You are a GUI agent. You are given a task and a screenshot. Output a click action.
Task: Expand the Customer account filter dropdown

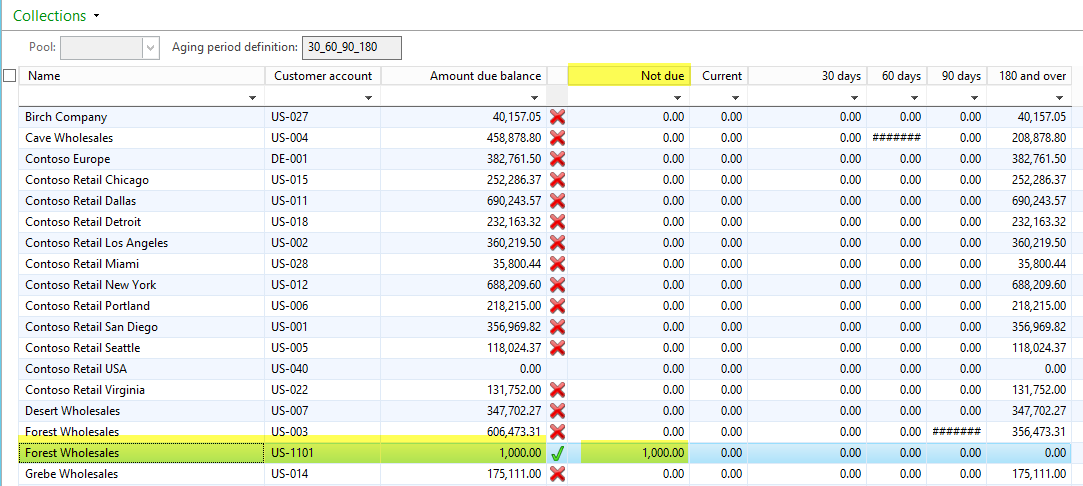pyautogui.click(x=369, y=98)
